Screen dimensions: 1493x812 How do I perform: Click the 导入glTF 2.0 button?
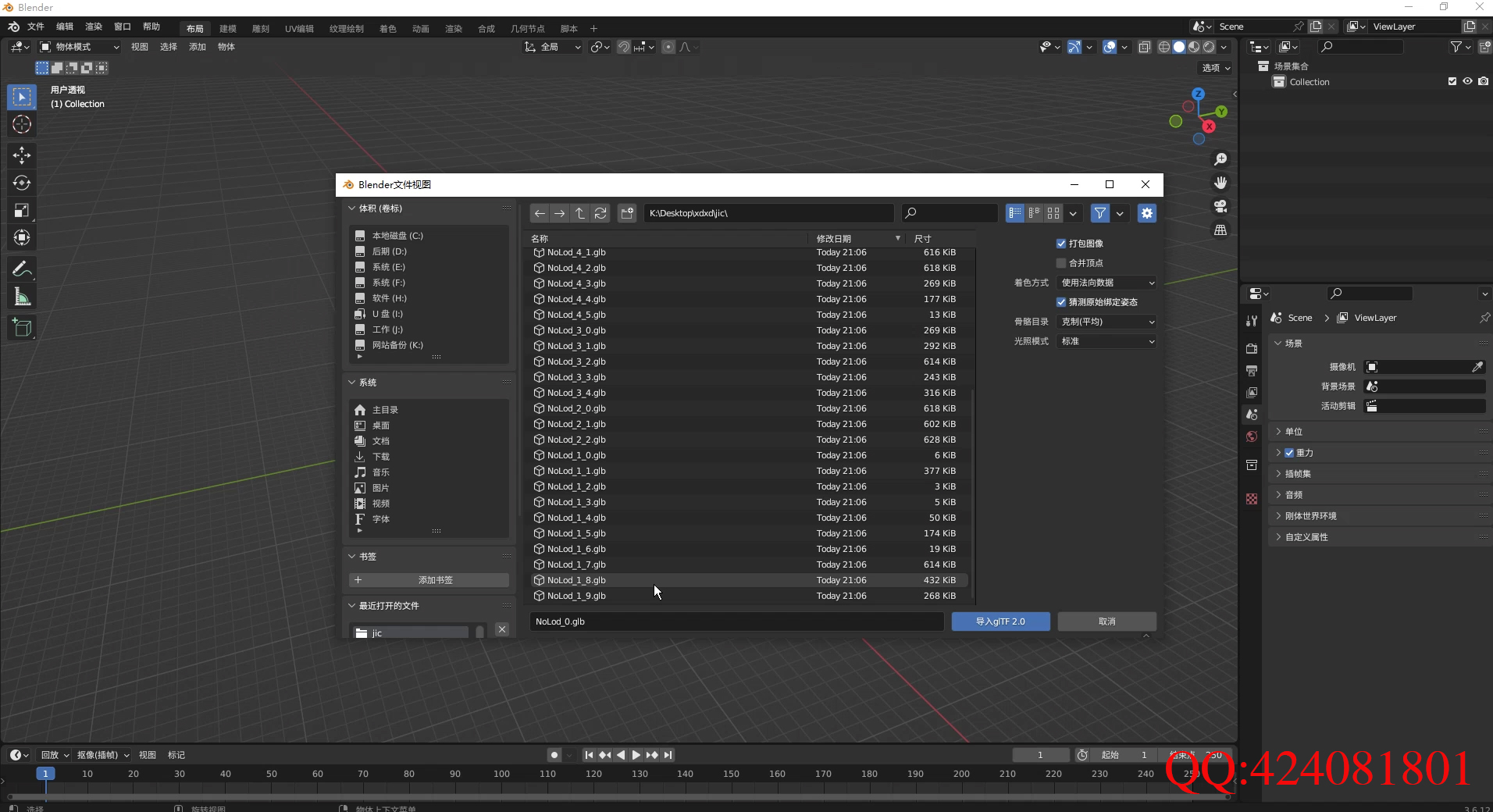tap(1000, 621)
